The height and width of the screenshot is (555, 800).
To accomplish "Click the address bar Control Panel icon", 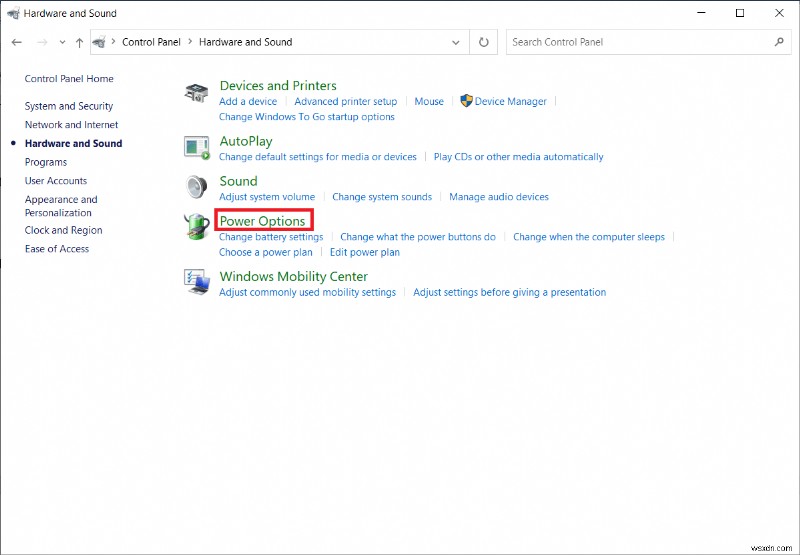I will point(99,42).
